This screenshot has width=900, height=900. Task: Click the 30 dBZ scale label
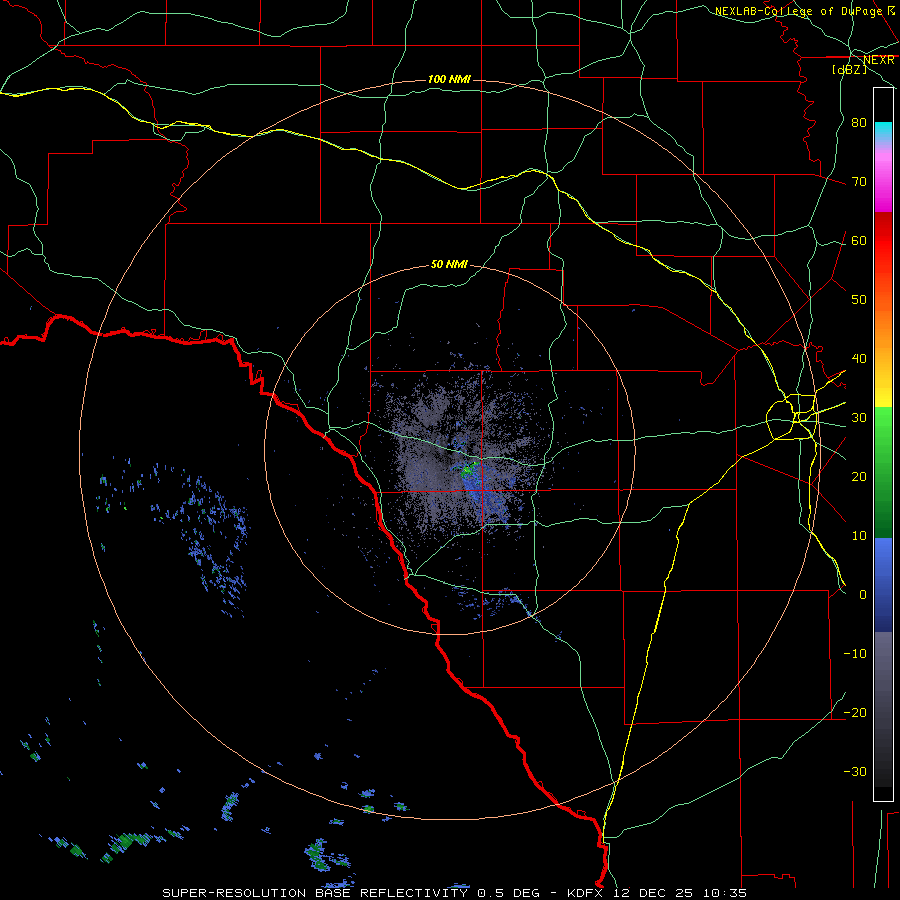[x=859, y=417]
